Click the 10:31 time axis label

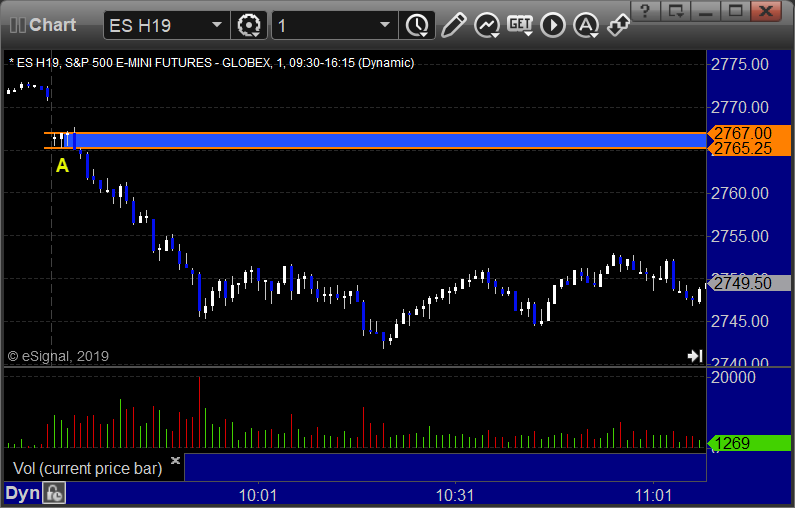click(455, 495)
